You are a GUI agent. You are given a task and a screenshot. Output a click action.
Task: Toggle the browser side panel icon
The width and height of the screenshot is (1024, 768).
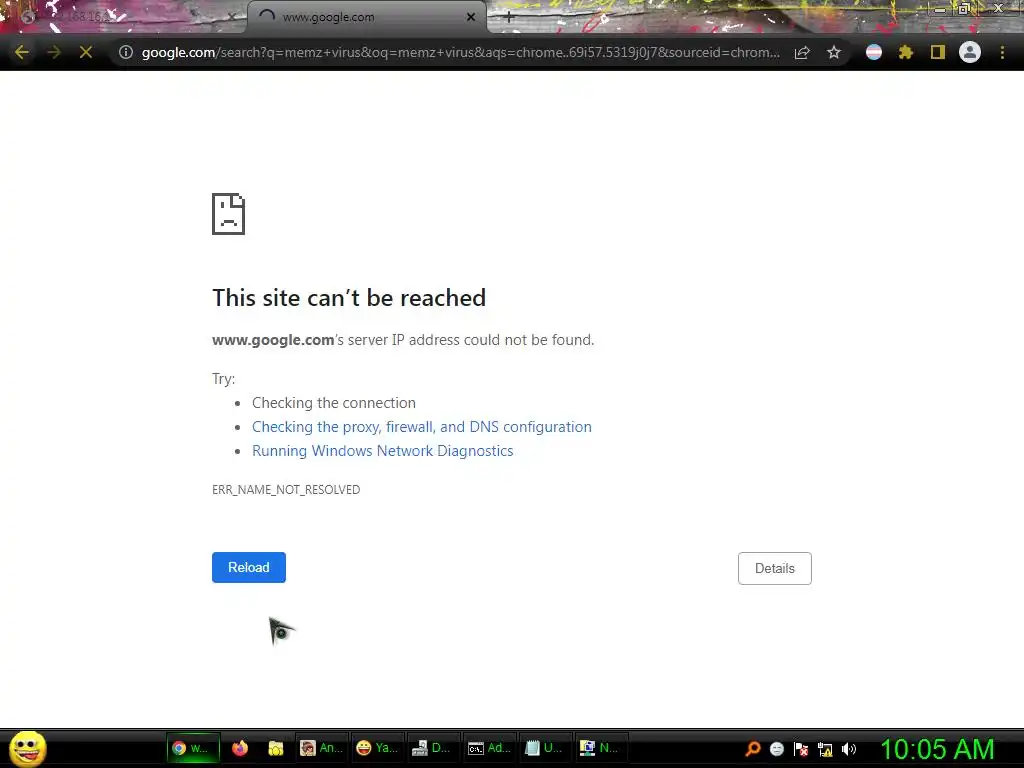pos(938,52)
